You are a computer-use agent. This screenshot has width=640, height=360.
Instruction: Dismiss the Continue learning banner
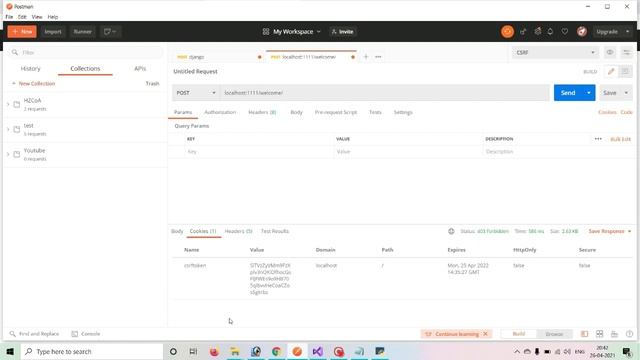485,334
